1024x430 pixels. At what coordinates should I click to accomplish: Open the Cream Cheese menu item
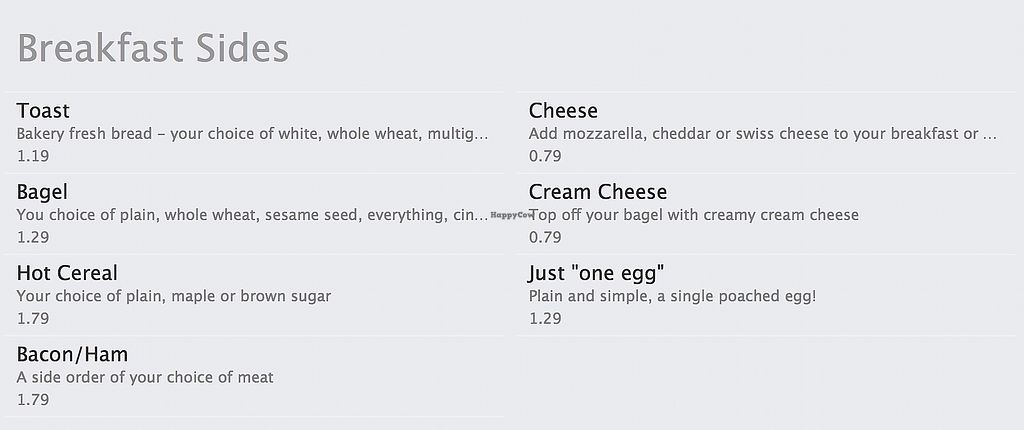[x=598, y=191]
